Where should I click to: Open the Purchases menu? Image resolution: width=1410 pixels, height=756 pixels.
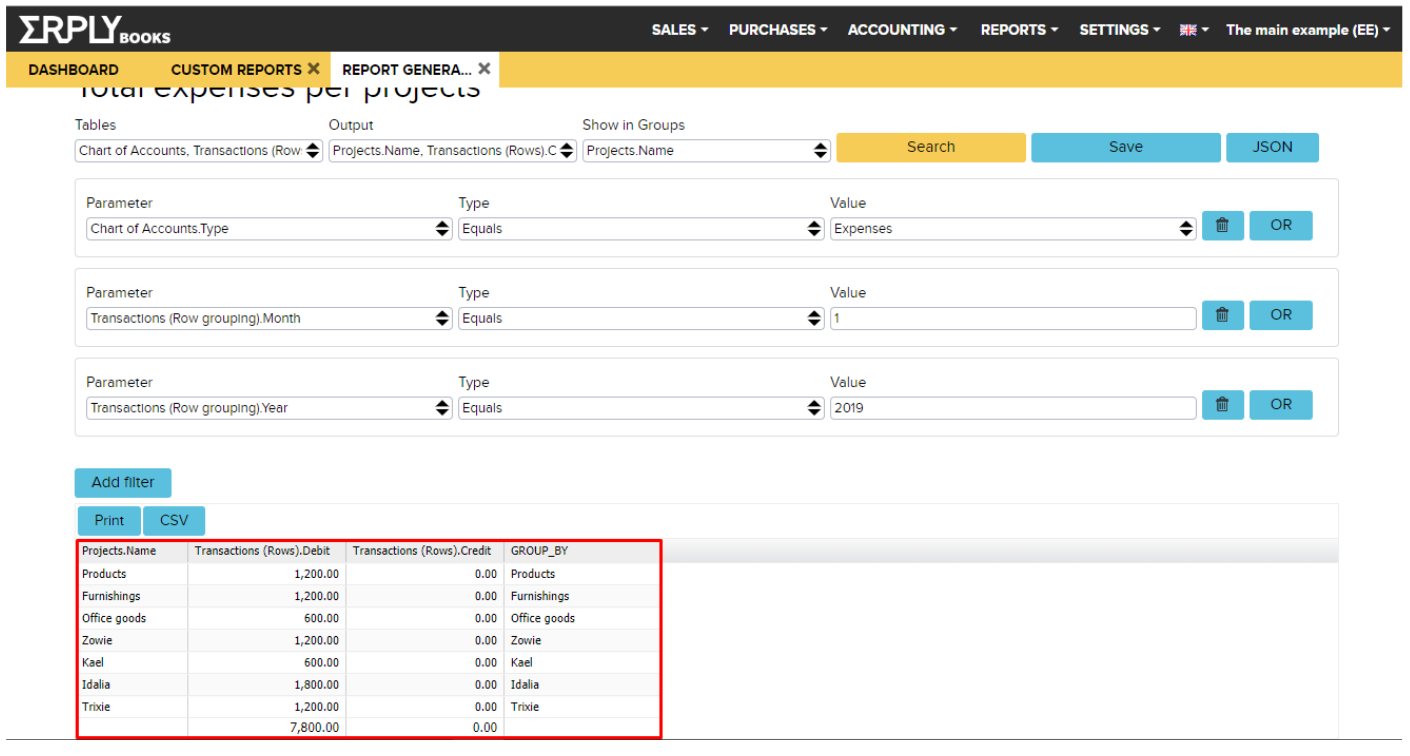click(x=778, y=30)
